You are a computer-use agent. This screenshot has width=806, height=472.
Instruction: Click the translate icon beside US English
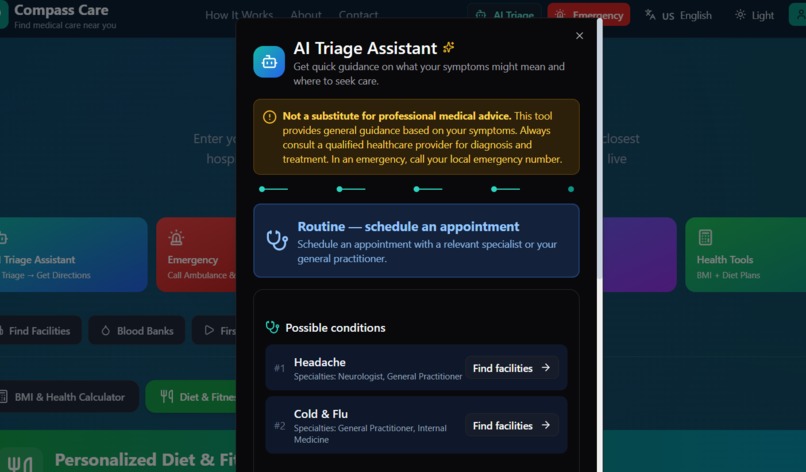tap(650, 15)
